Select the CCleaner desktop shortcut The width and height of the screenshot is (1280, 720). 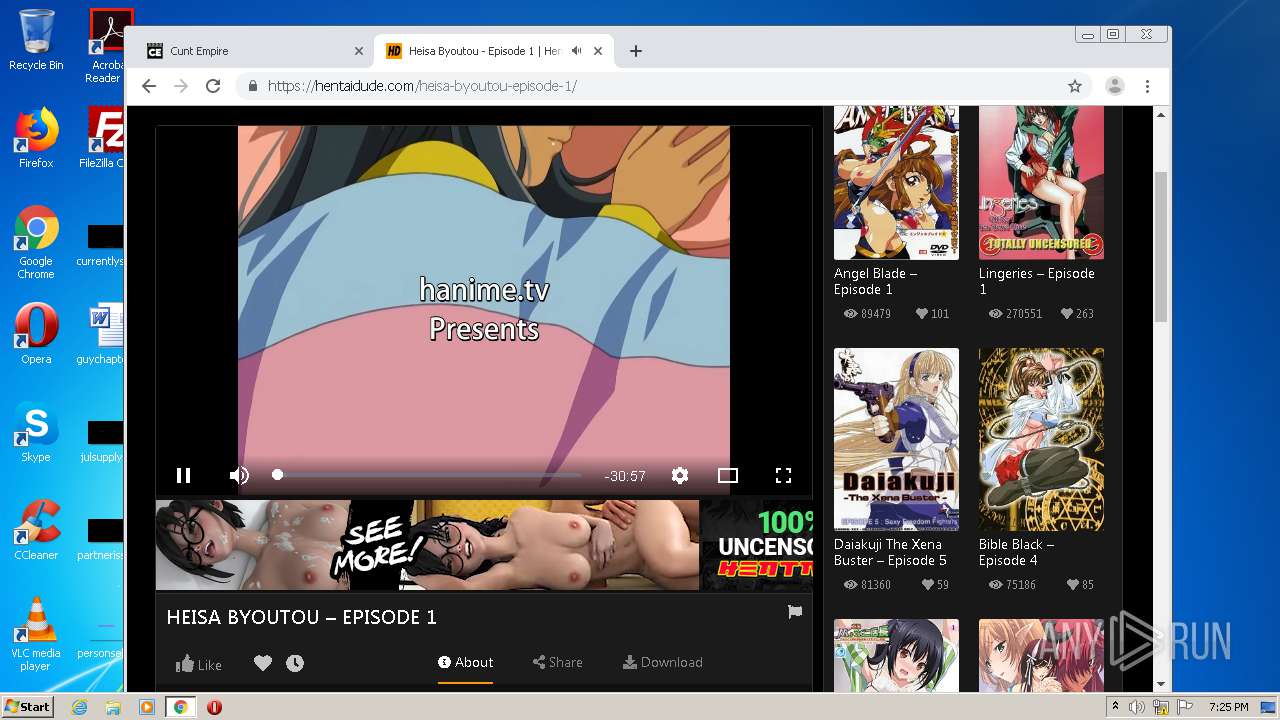click(x=36, y=530)
